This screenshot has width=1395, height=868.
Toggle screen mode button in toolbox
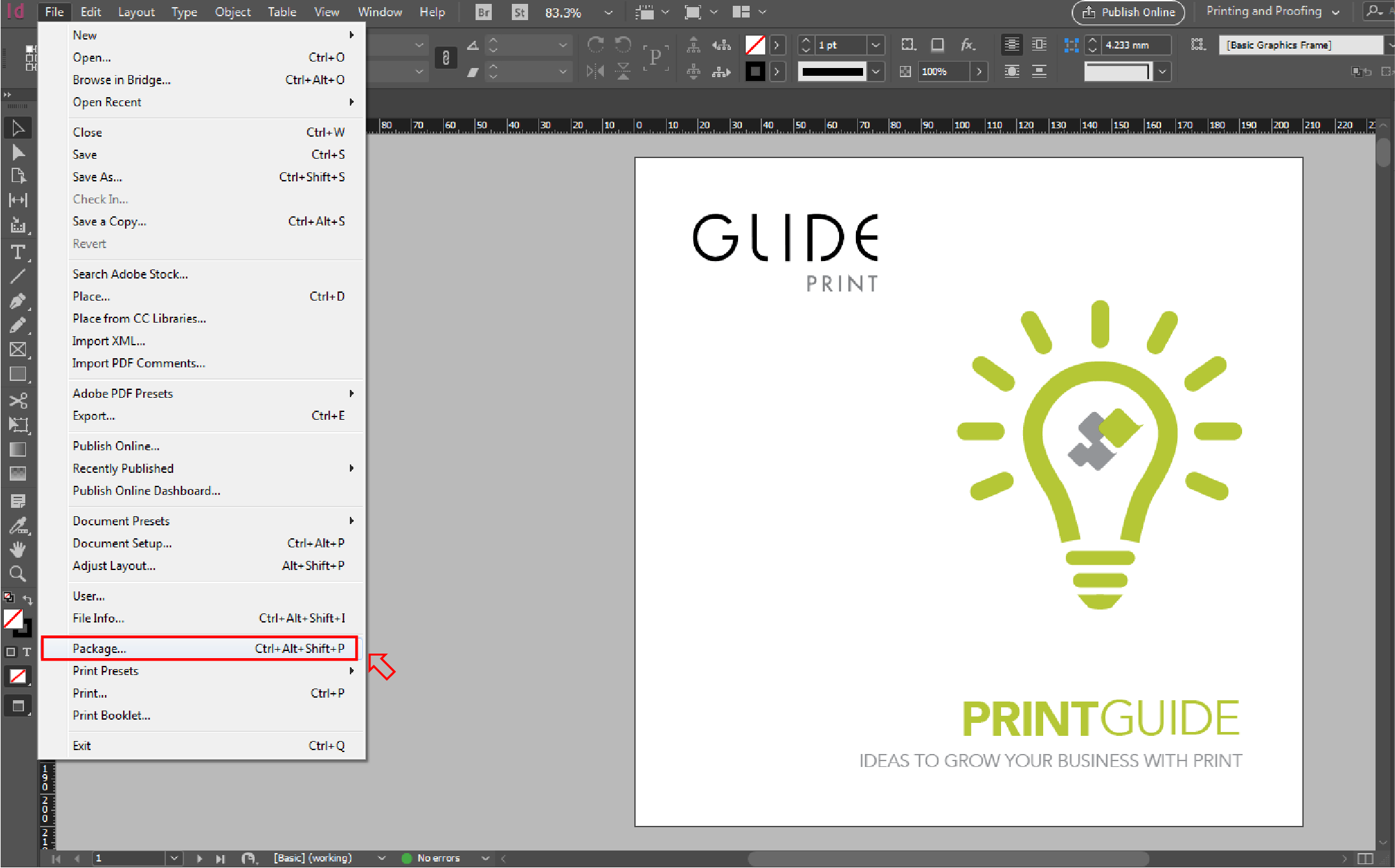(x=18, y=706)
